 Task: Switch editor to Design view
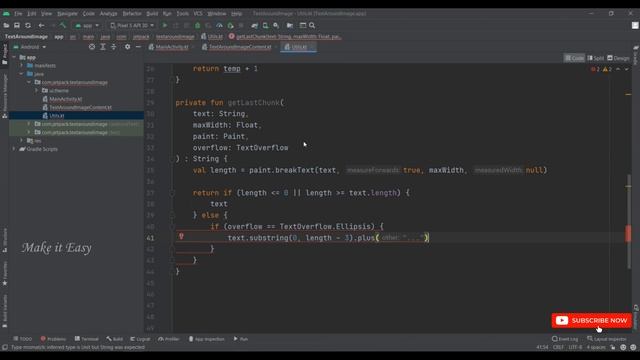(x=618, y=58)
